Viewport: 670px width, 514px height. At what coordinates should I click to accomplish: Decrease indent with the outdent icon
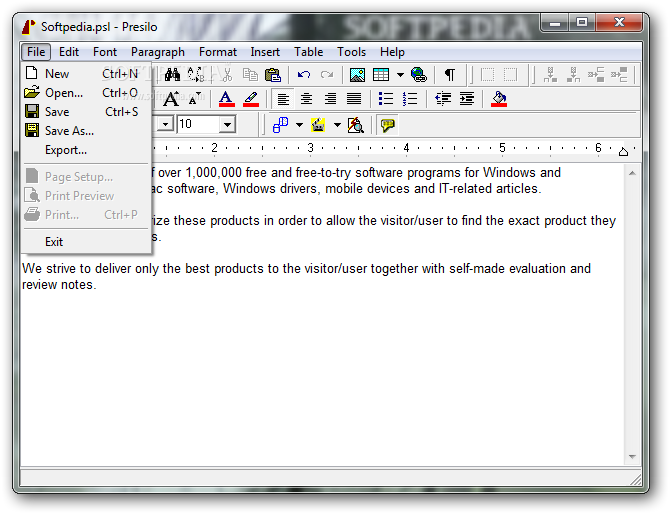point(443,99)
